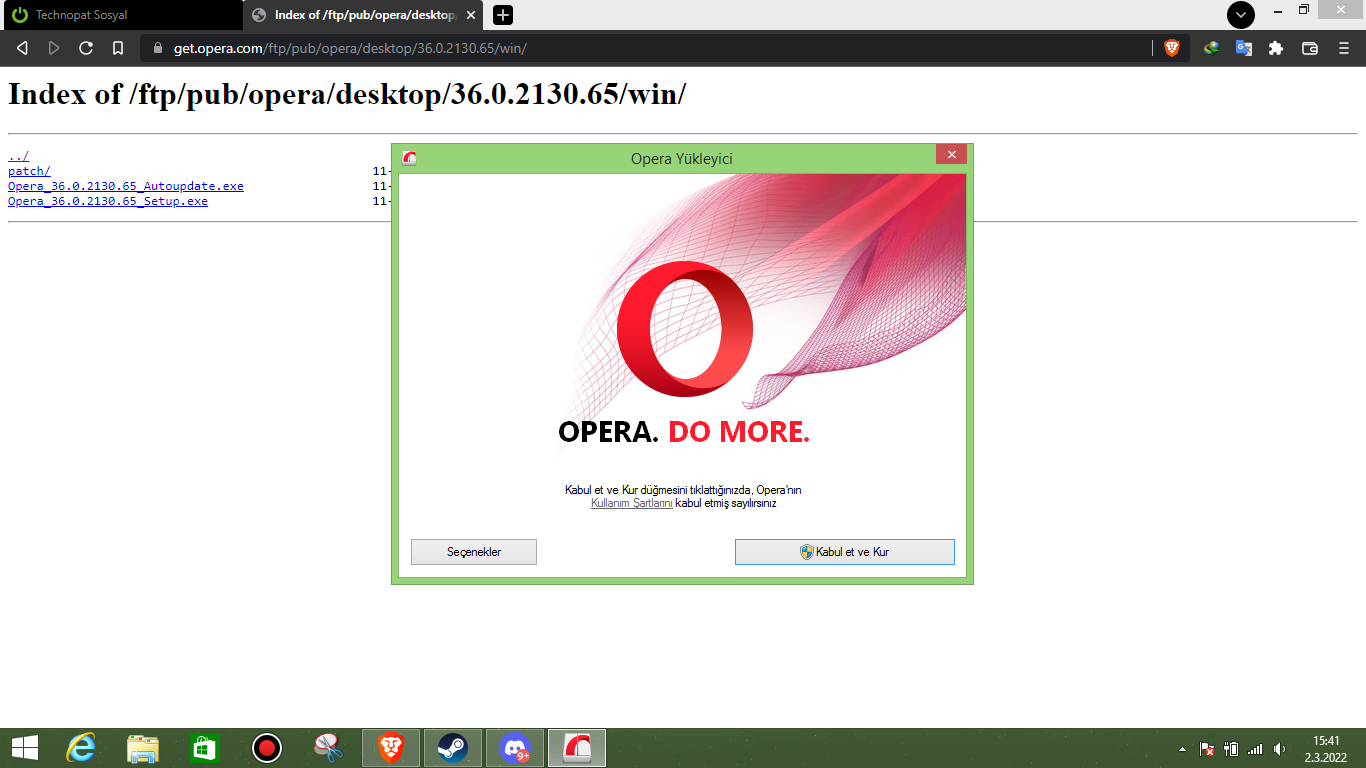Viewport: 1366px width, 768px height.
Task: Open the Internet Download Manager extension icon
Action: 1211,48
